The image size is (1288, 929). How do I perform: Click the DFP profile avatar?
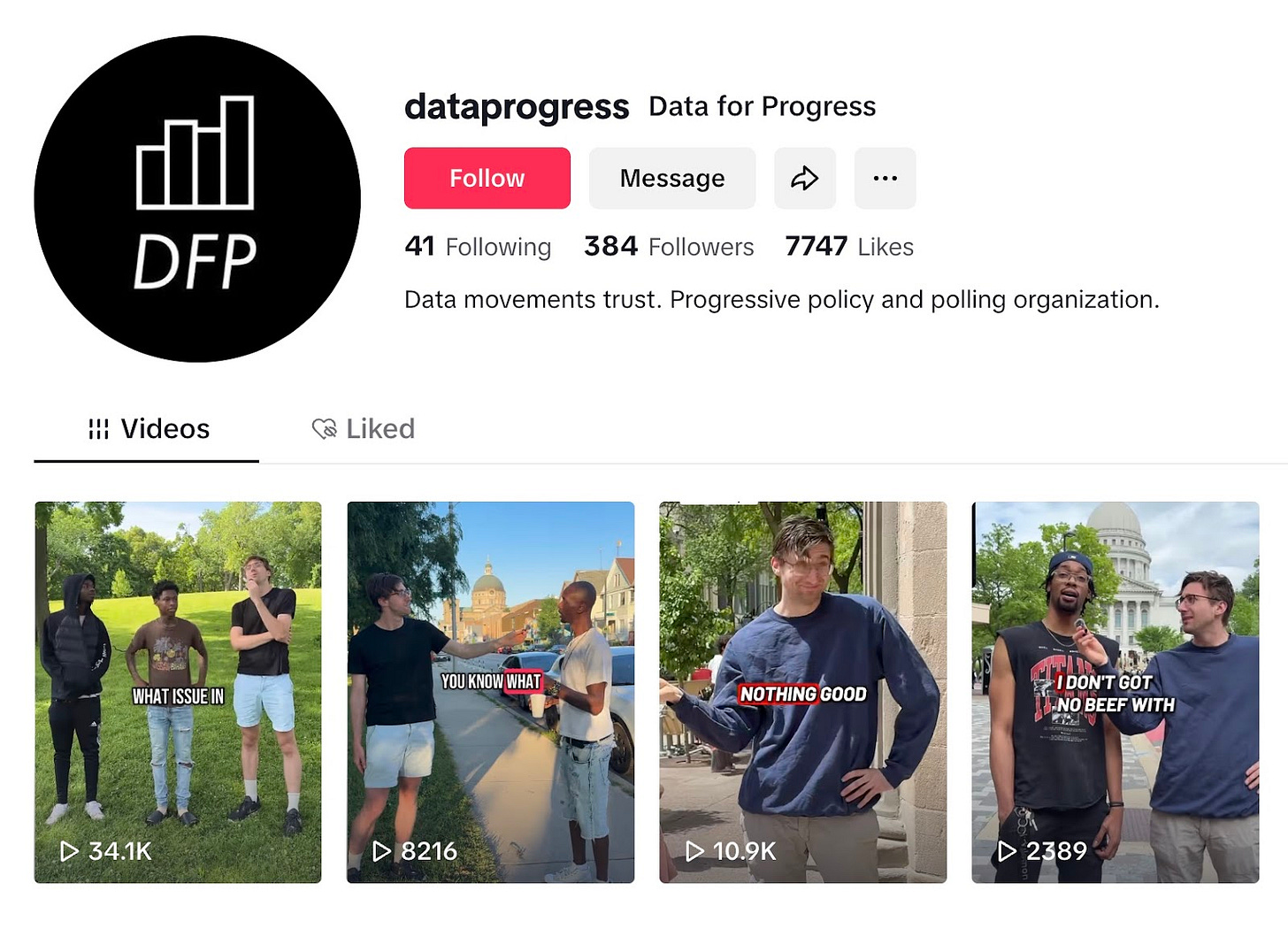coord(197,199)
